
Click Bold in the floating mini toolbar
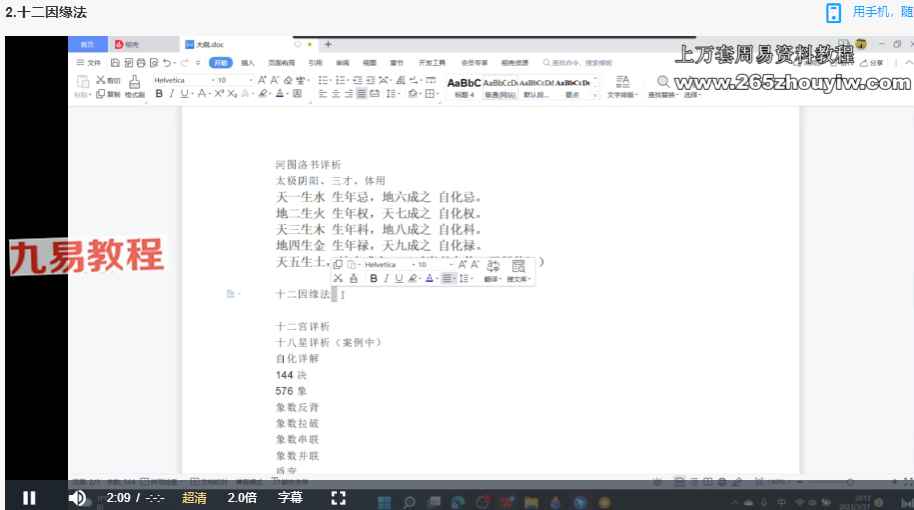tap(373, 279)
